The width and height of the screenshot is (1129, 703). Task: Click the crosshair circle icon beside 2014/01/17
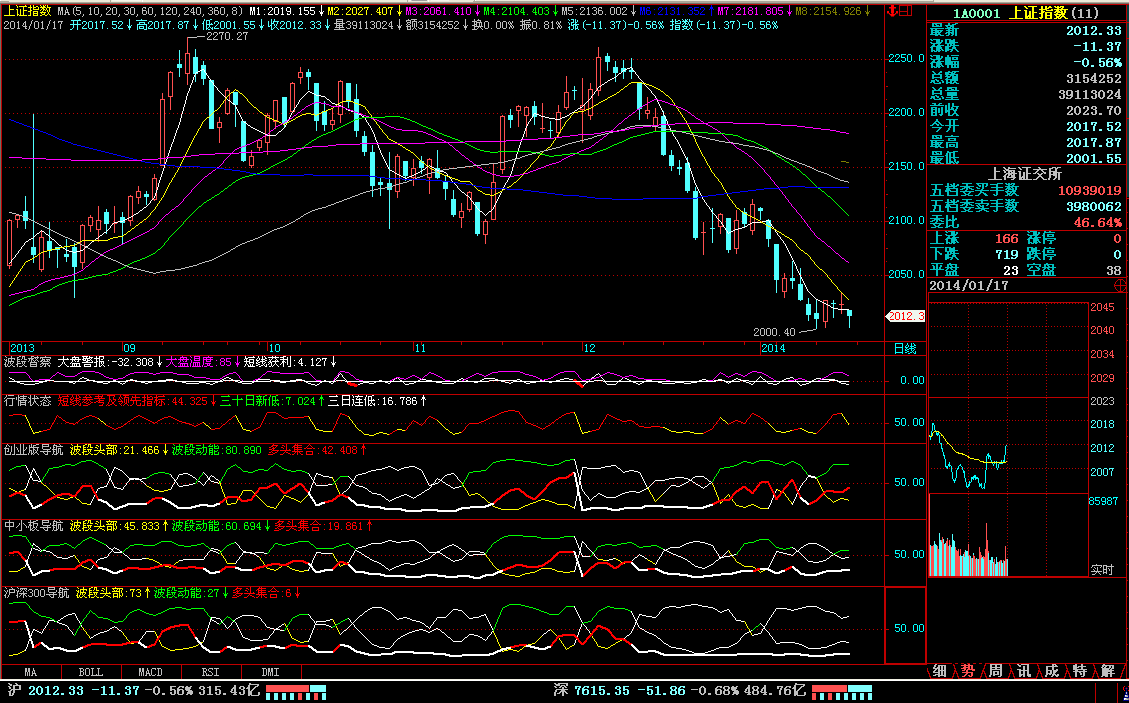(1119, 285)
